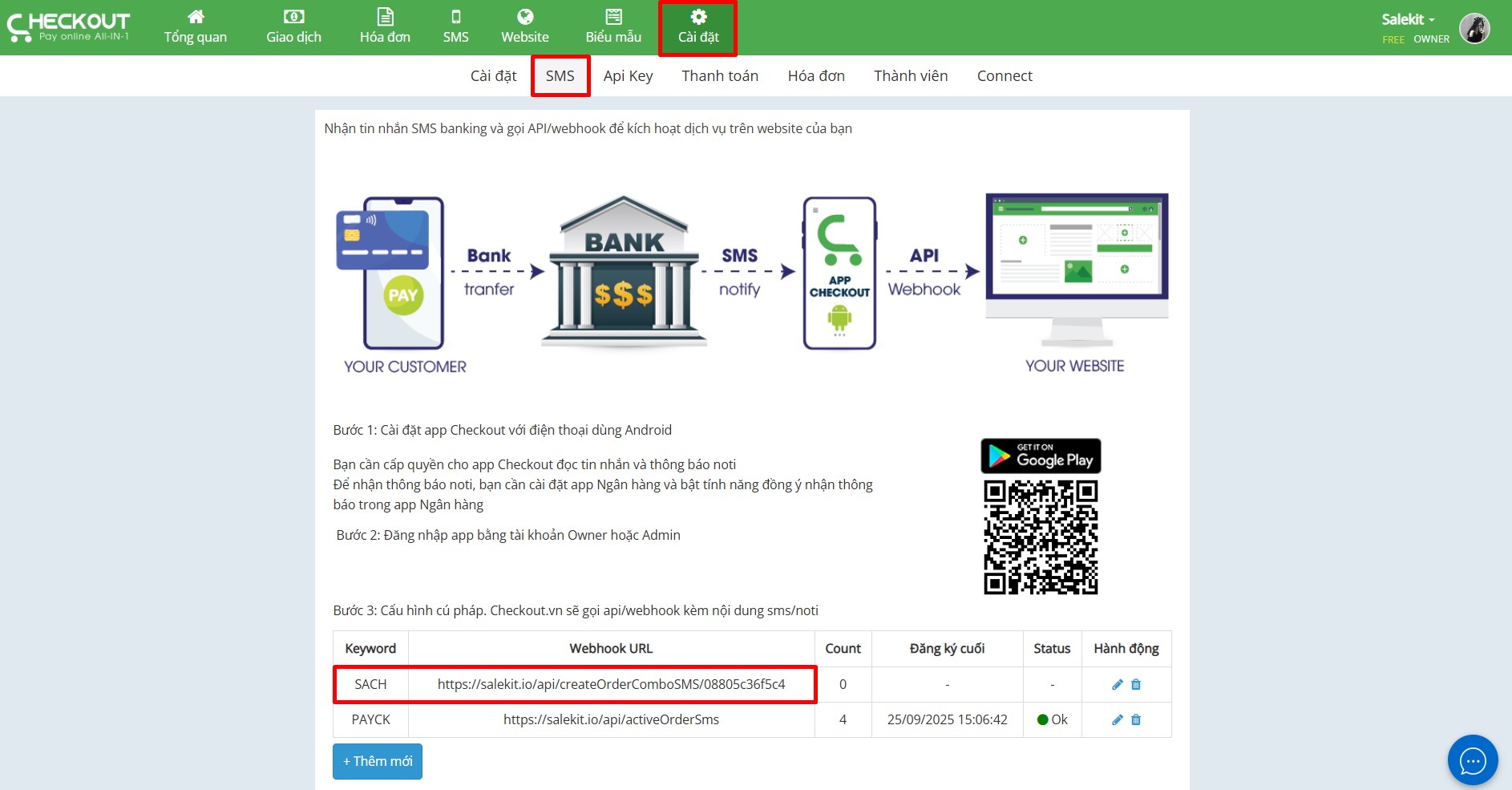The height and width of the screenshot is (790, 1512).
Task: Delete the SACH keyword with trash icon
Action: pyautogui.click(x=1136, y=684)
